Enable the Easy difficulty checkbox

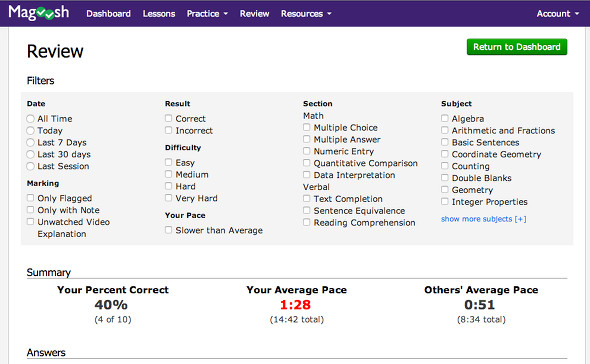click(169, 162)
